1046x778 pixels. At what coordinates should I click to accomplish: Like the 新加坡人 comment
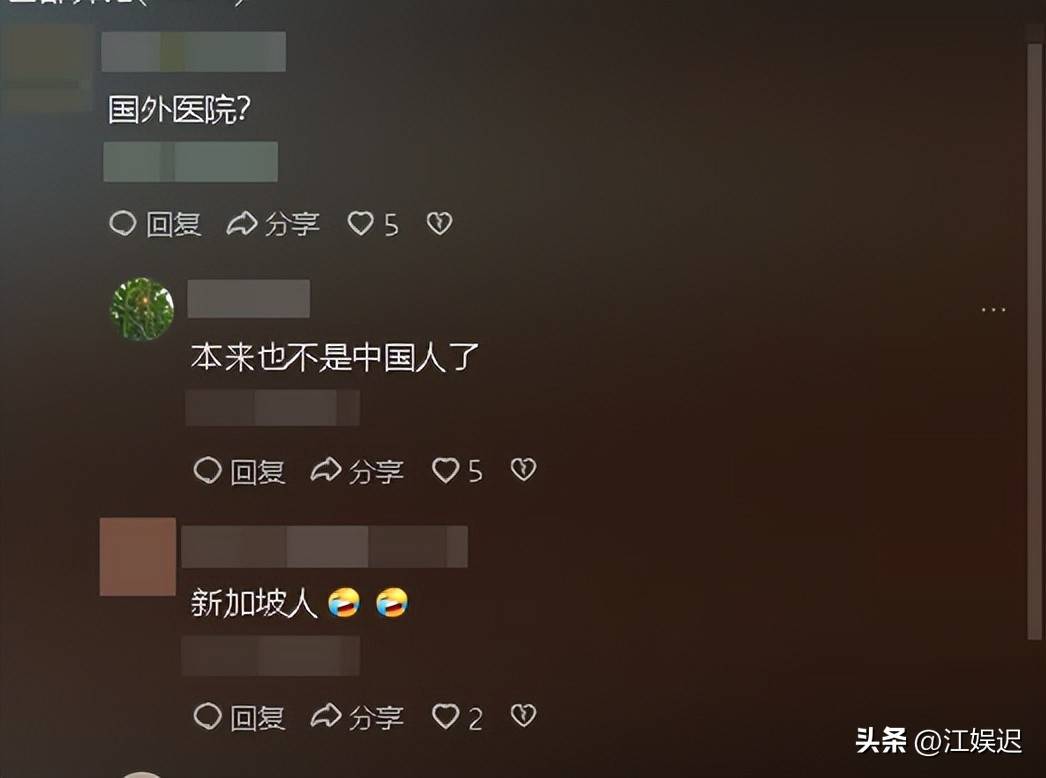click(457, 717)
